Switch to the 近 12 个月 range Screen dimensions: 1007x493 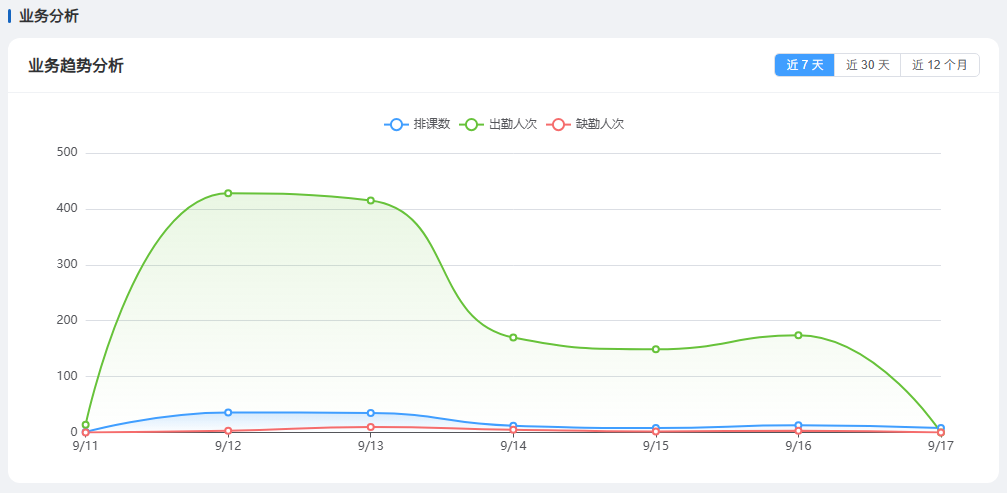click(x=940, y=65)
